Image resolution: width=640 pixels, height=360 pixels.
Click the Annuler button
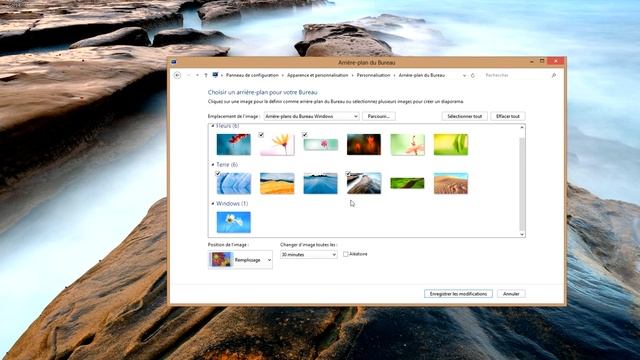tap(511, 293)
